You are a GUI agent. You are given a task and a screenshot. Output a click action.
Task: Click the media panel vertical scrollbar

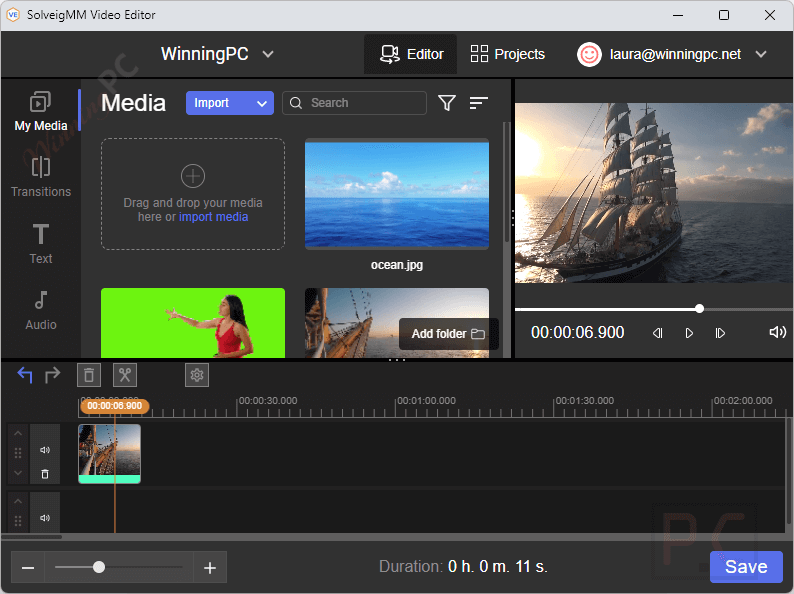tap(506, 182)
